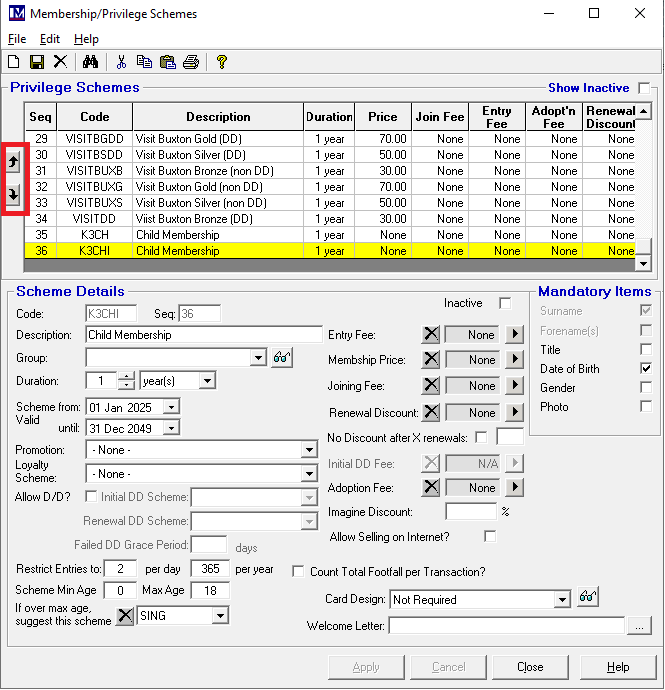Image resolution: width=665 pixels, height=690 pixels.
Task: Click the New document toolbar icon
Action: [14, 62]
